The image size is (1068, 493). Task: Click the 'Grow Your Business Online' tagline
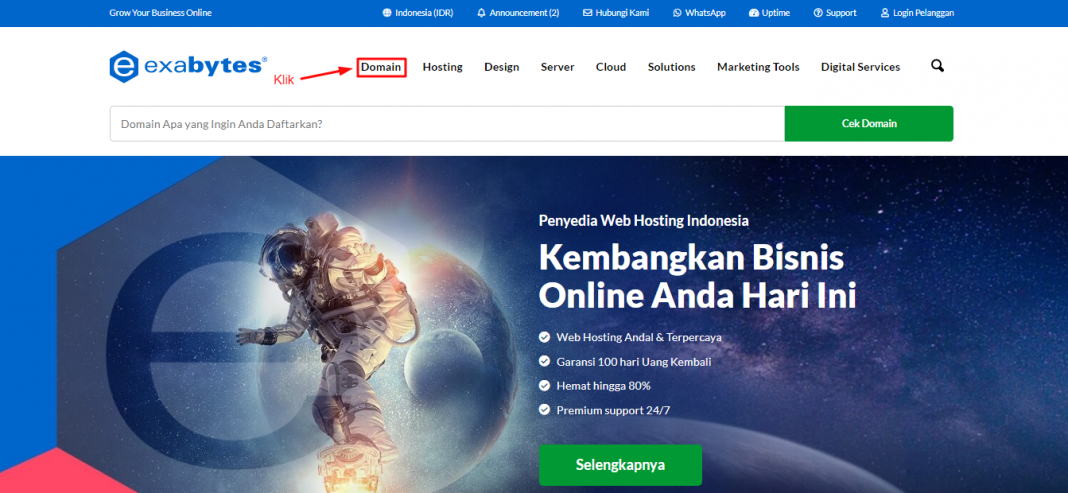(161, 13)
